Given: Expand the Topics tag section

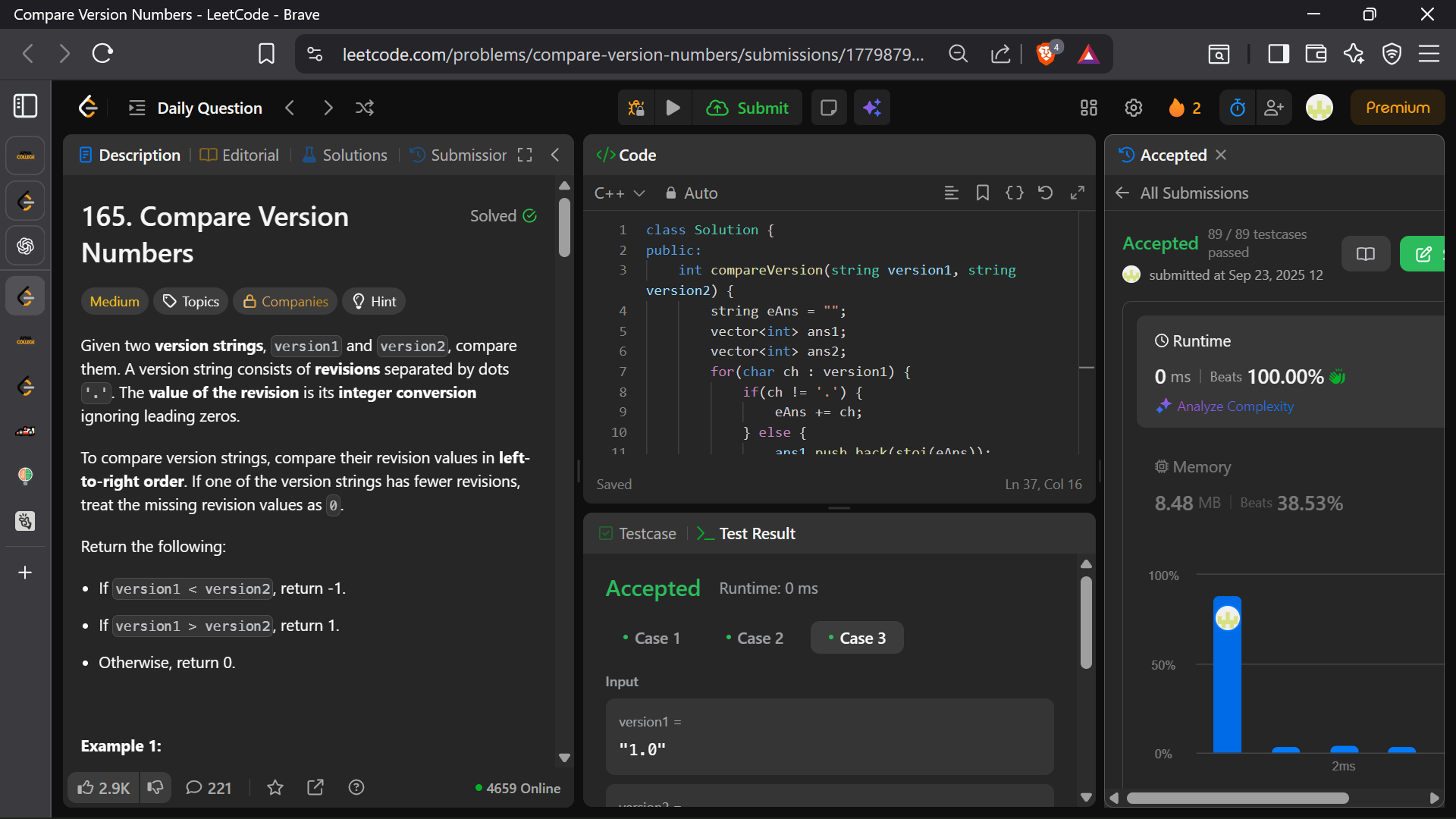Looking at the screenshot, I should pos(191,301).
